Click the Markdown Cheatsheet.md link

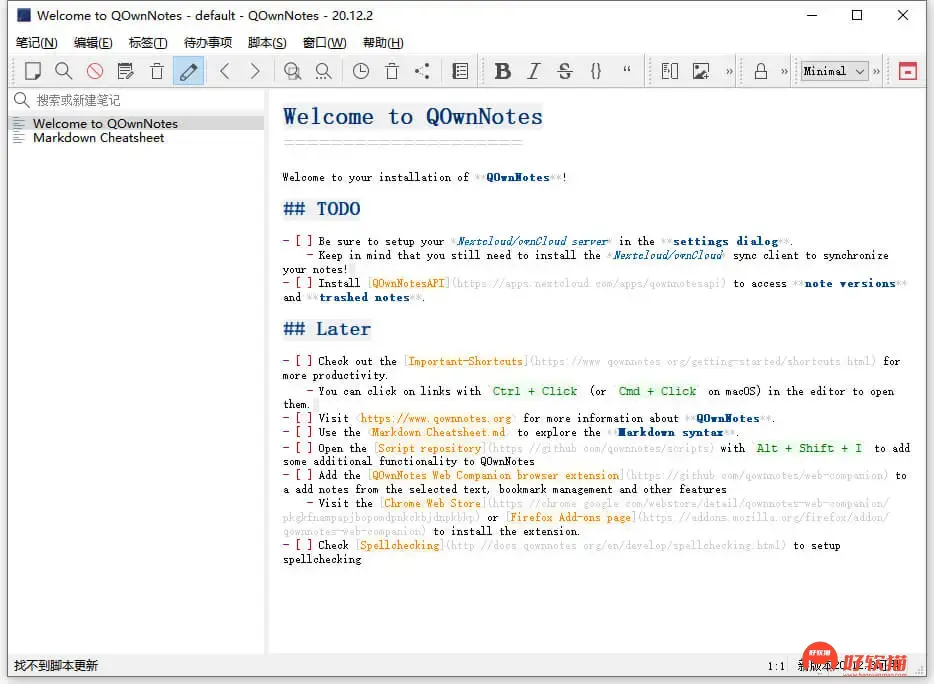coord(438,433)
